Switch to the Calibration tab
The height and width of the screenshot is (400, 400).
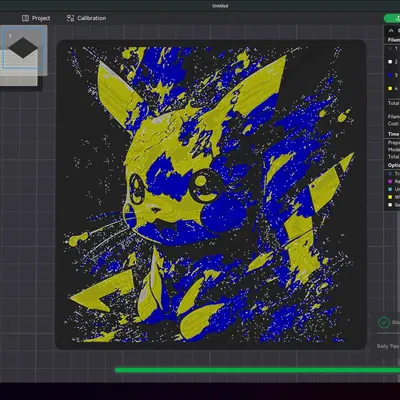(x=86, y=18)
